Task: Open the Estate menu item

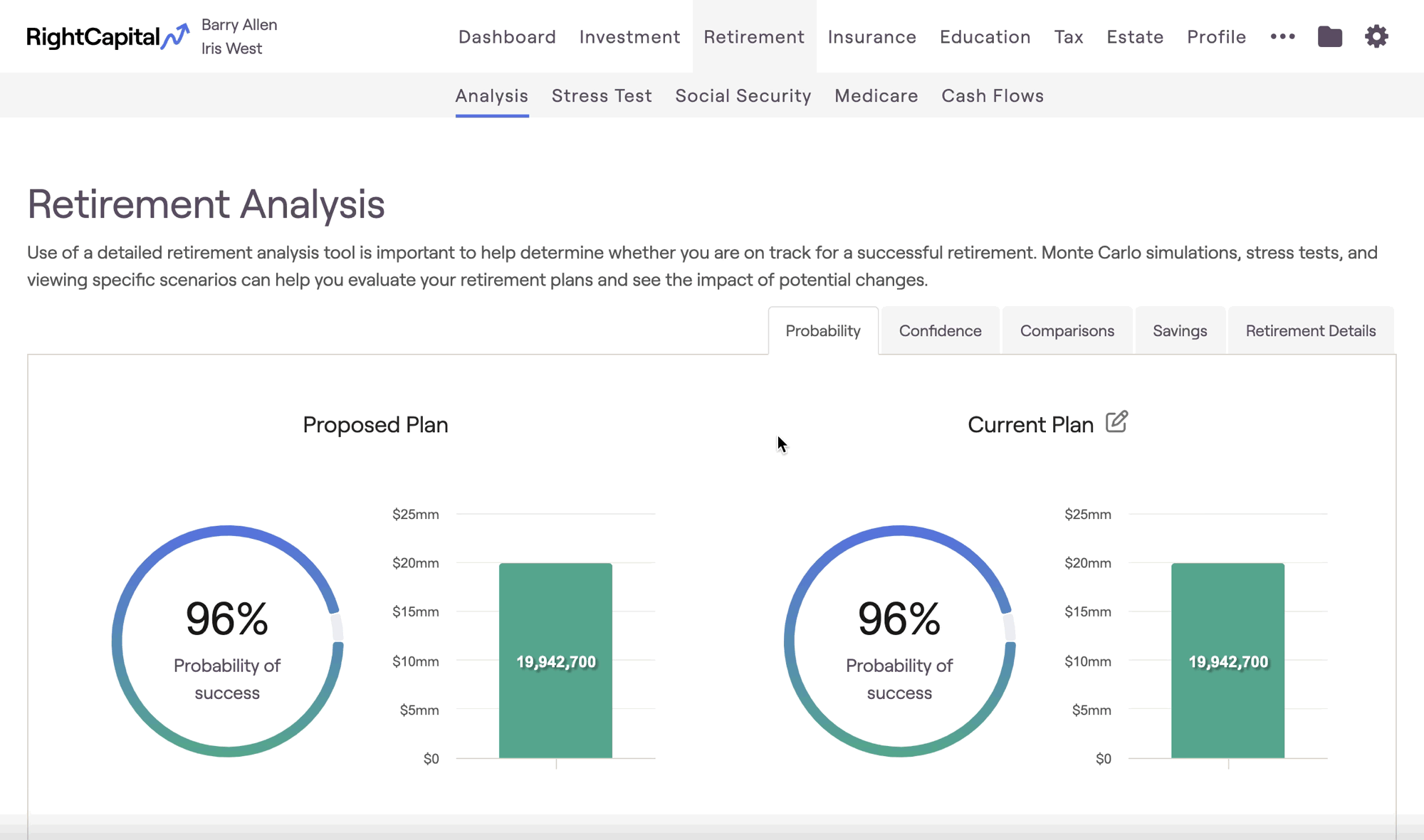Action: (x=1135, y=36)
